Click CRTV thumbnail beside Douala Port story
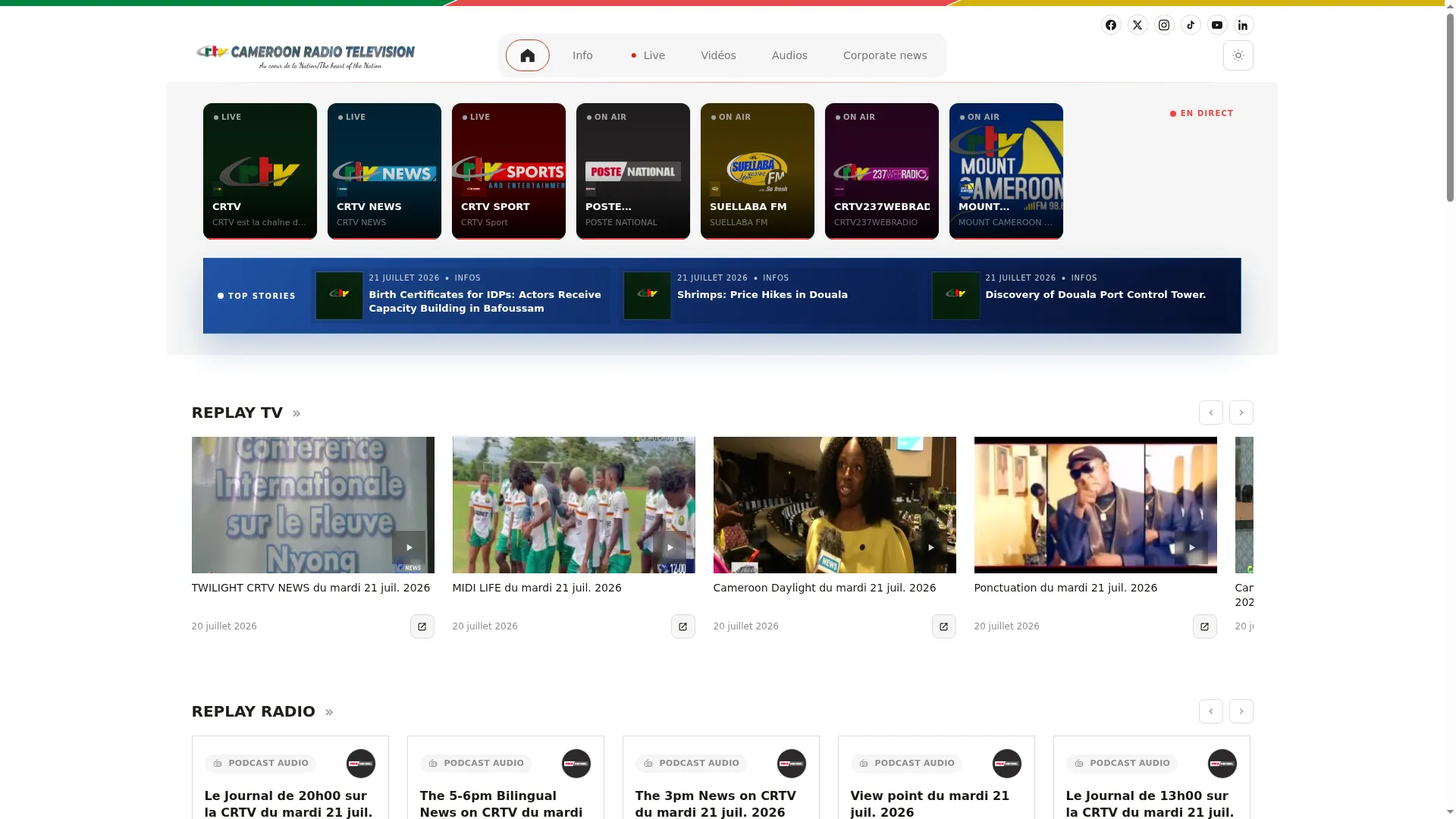The height and width of the screenshot is (819, 1456). click(x=955, y=296)
